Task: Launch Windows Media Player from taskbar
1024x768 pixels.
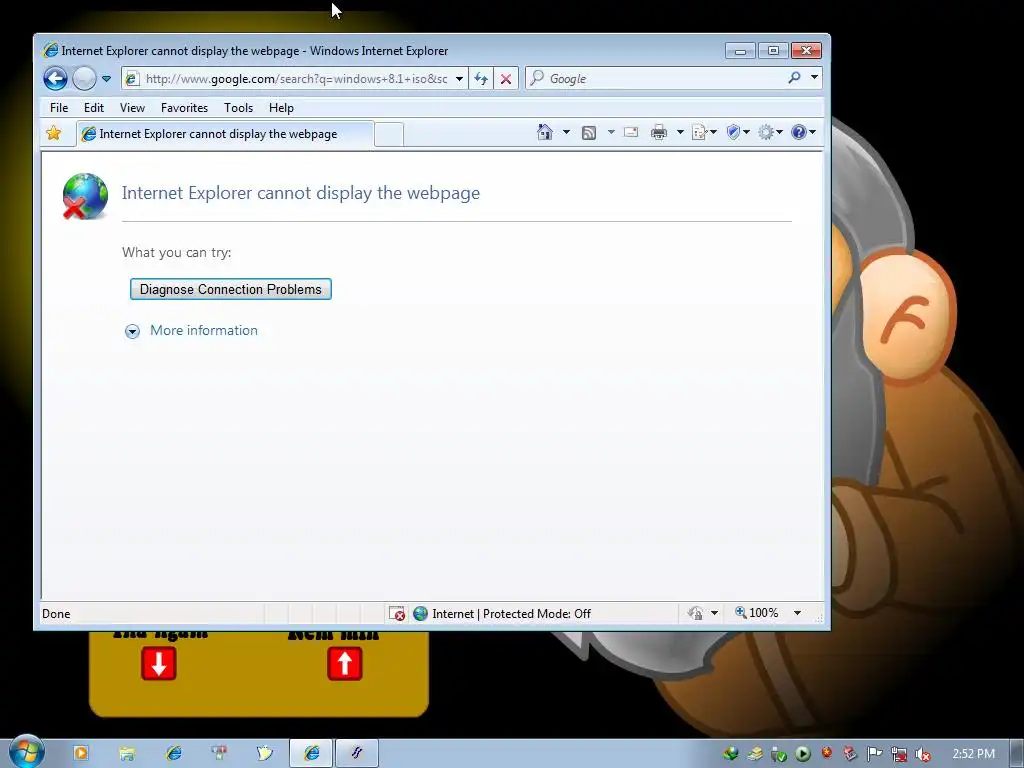Action: pyautogui.click(x=81, y=753)
